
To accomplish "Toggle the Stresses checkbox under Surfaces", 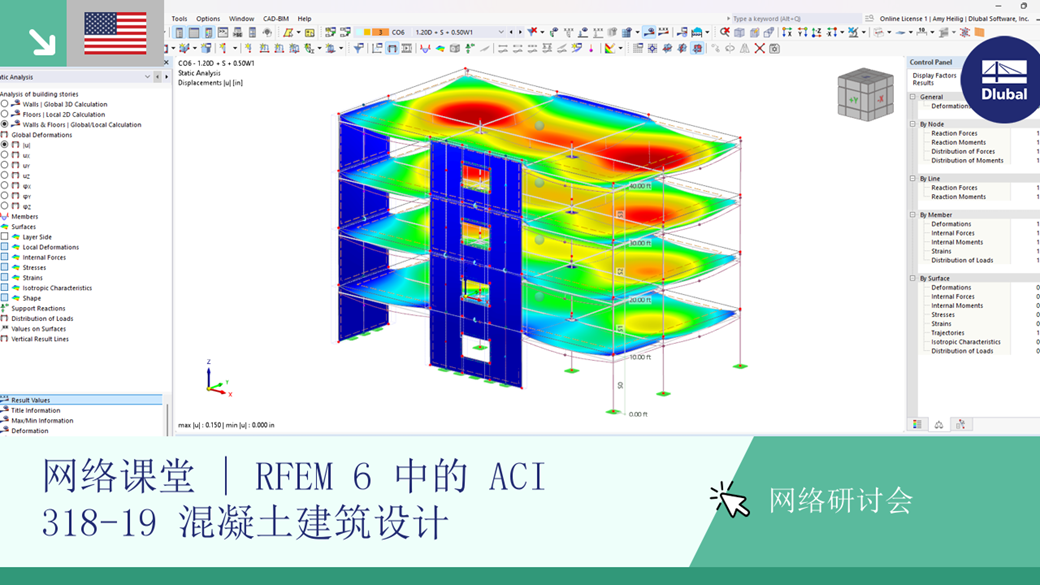I will pos(5,267).
